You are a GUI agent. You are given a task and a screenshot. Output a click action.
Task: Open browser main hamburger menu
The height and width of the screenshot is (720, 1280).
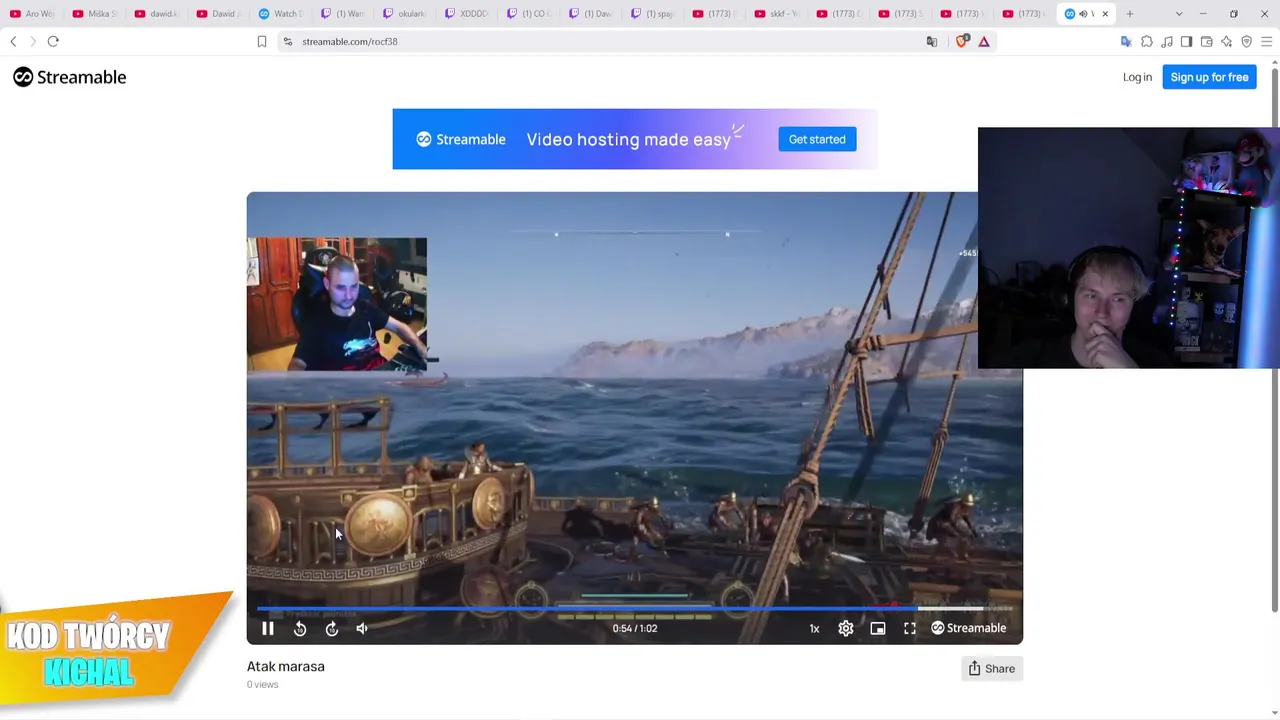coord(1267,41)
